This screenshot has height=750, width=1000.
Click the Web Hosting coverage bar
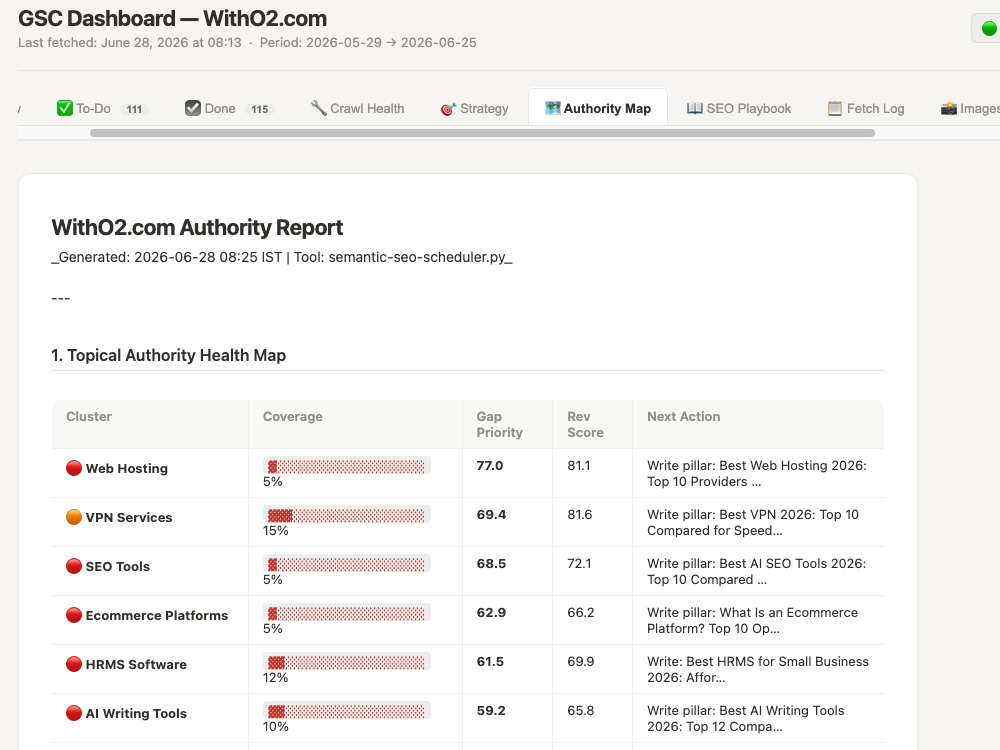[x=346, y=466]
